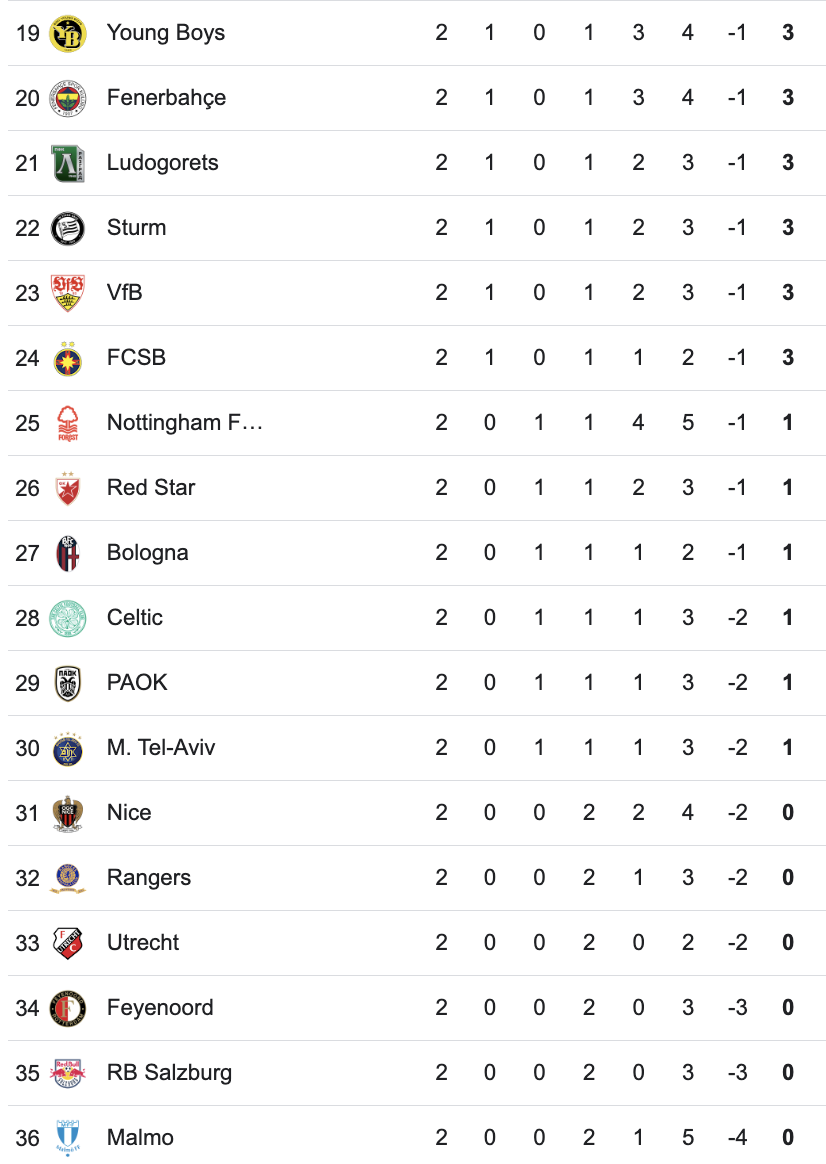Click the Celtic clover crest

(x=68, y=618)
